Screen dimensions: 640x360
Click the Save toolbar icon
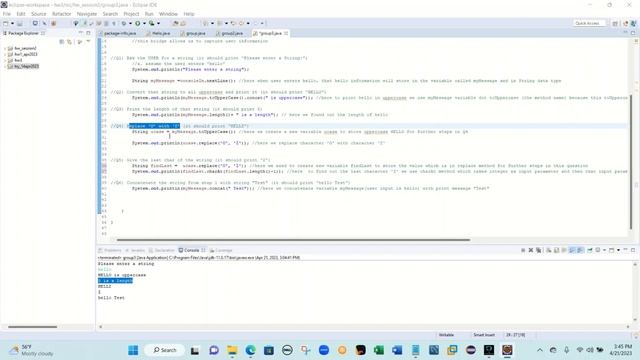20,24
